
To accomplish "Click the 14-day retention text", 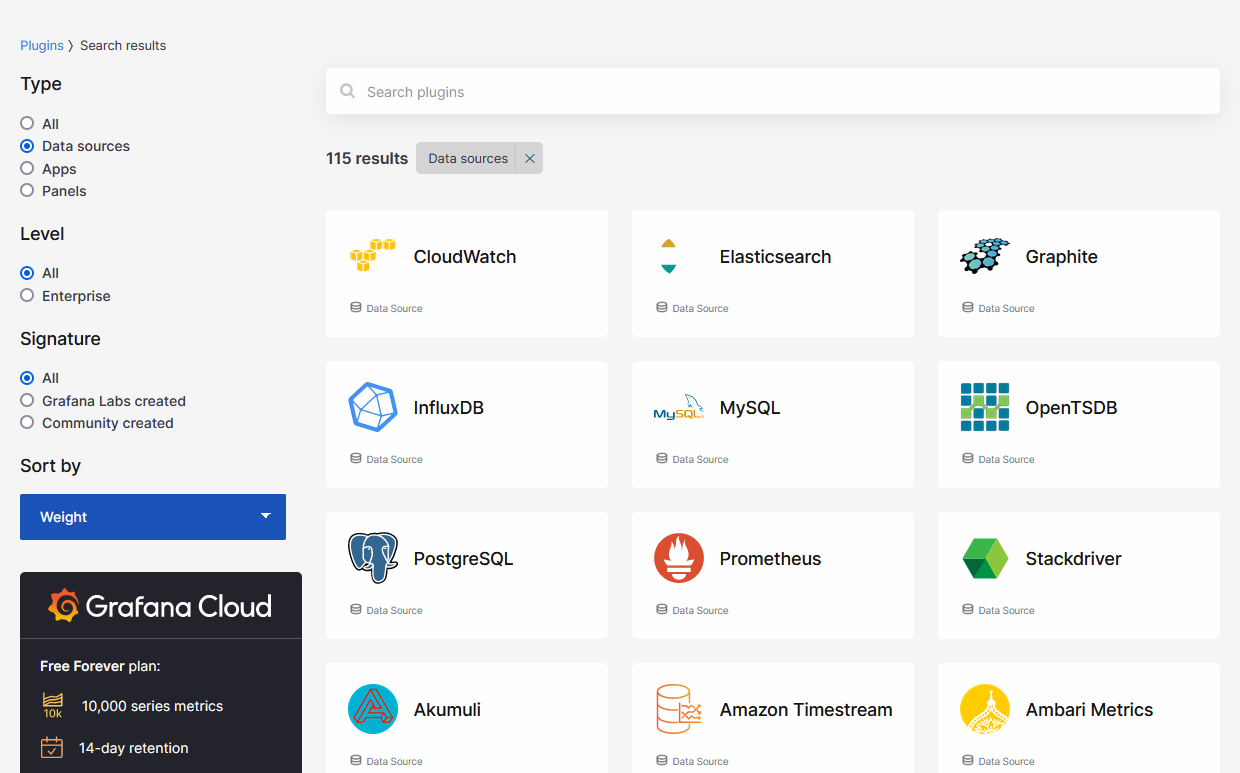I will pos(133,748).
